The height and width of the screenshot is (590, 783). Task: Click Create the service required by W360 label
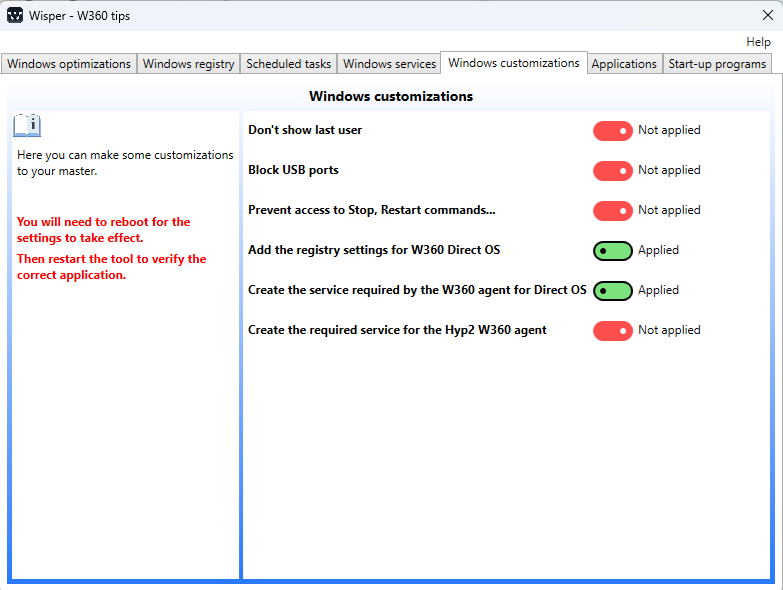coord(417,290)
